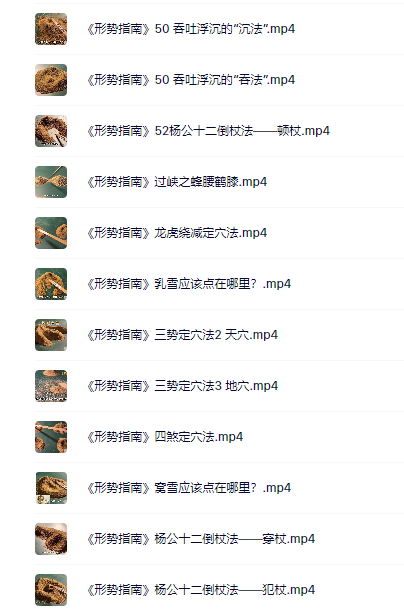Image resolution: width=404 pixels, height=609 pixels.
Task: Select thumbnail for 三势定穴法2 天穴 video
Action: 51,335
